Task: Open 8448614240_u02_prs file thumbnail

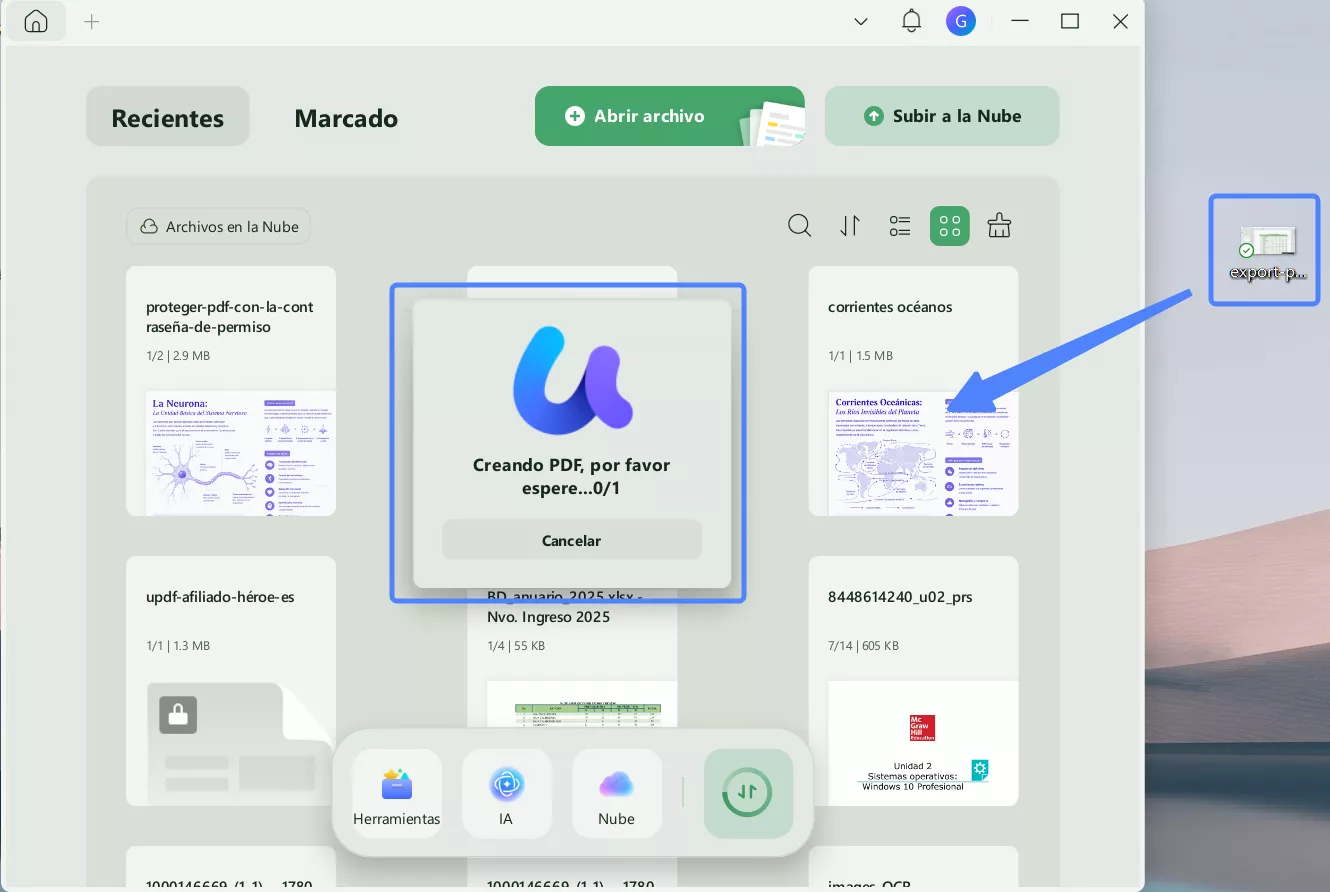Action: [923, 743]
